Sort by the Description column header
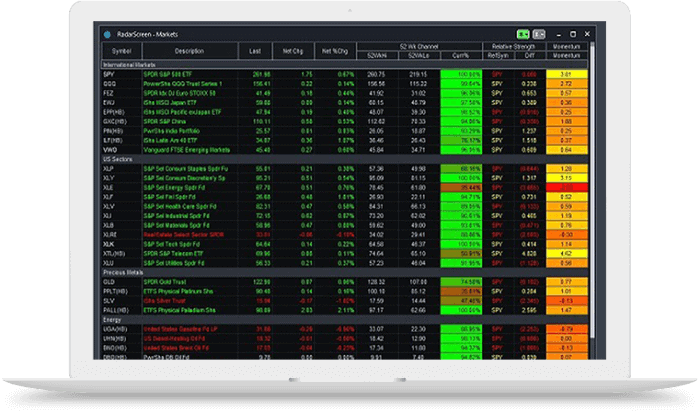 189,51
